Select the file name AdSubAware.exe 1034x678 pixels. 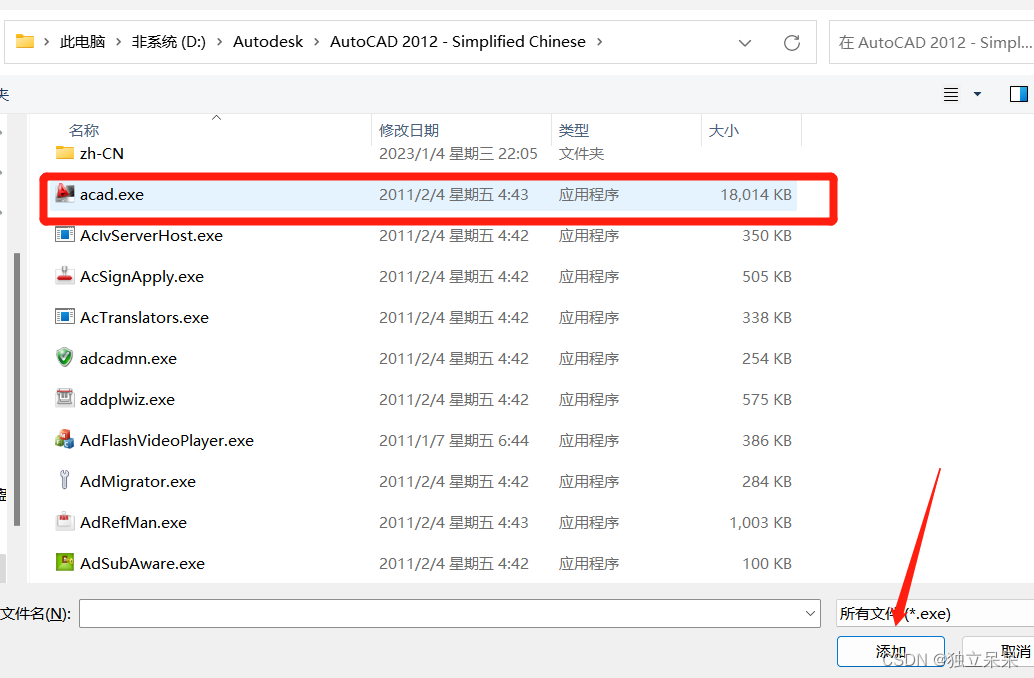click(x=142, y=563)
